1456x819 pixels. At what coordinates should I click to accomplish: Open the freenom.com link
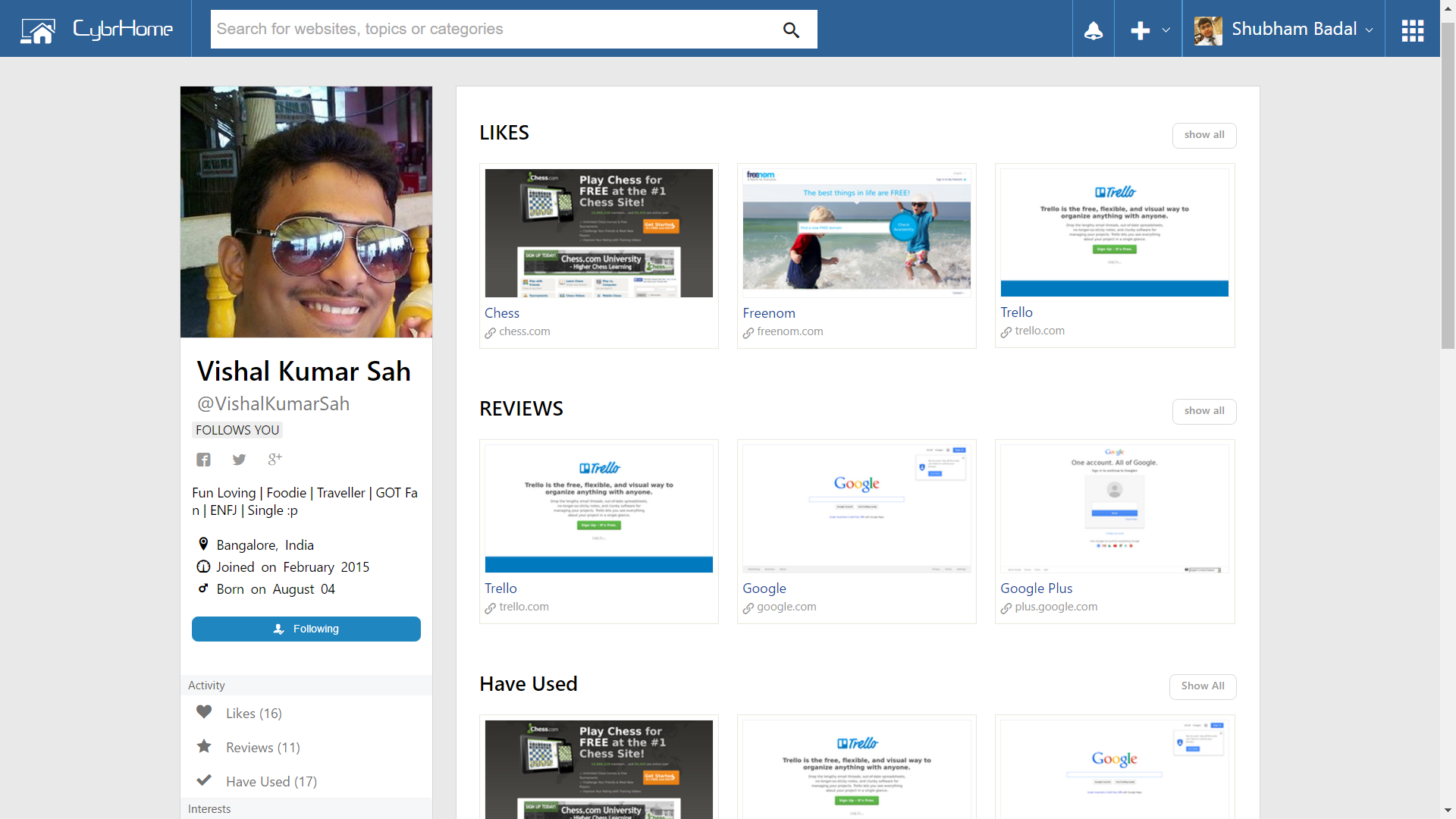click(x=789, y=331)
